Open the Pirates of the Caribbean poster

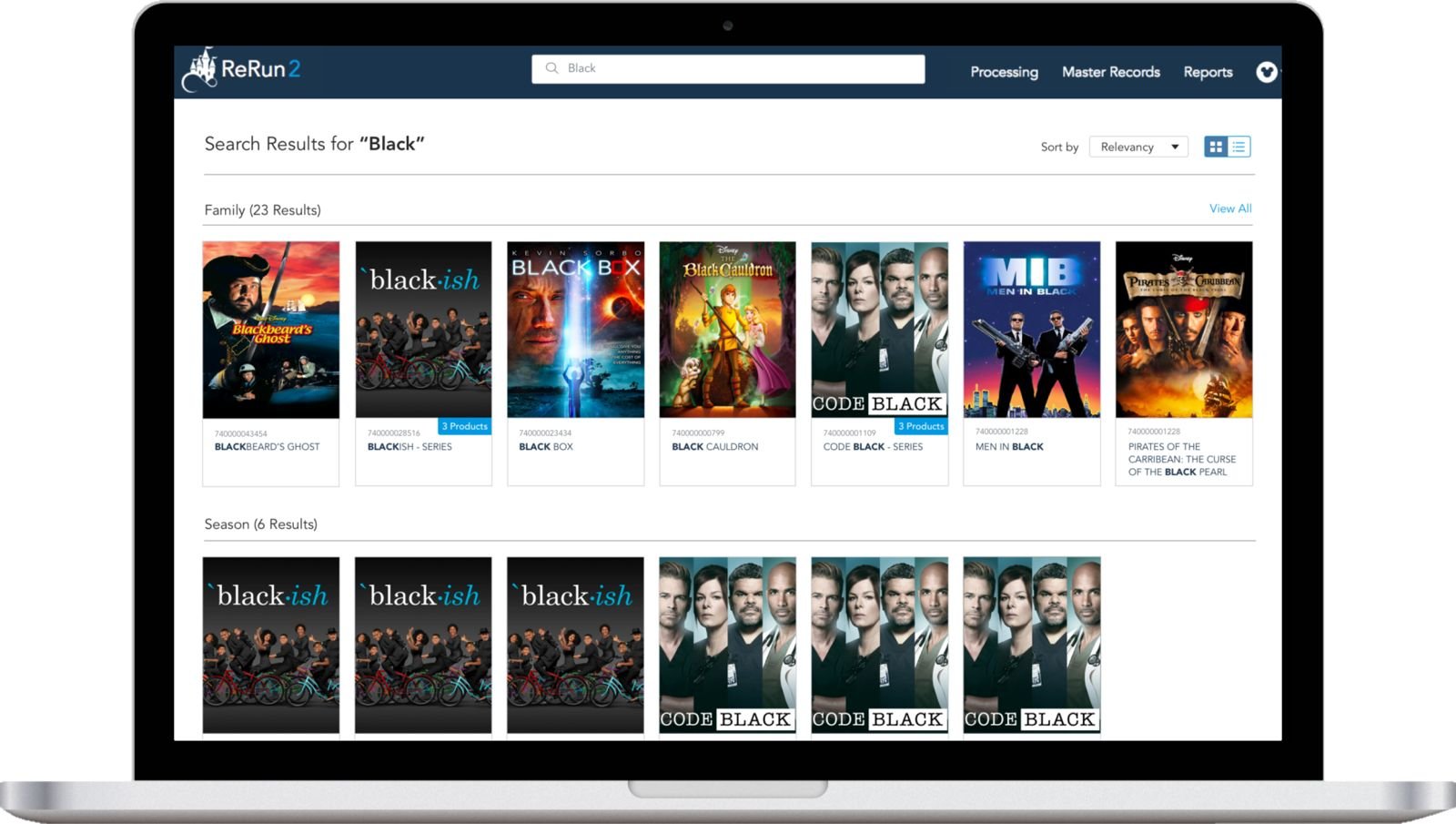tap(1184, 330)
